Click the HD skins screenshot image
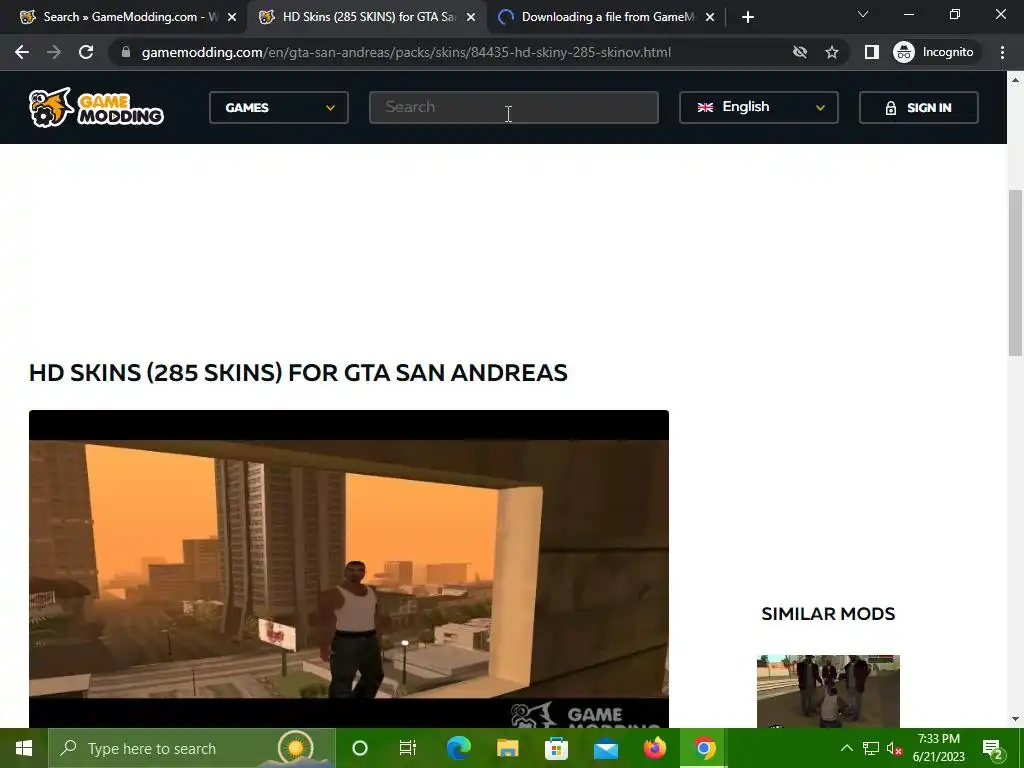The image size is (1024, 768). coord(349,569)
